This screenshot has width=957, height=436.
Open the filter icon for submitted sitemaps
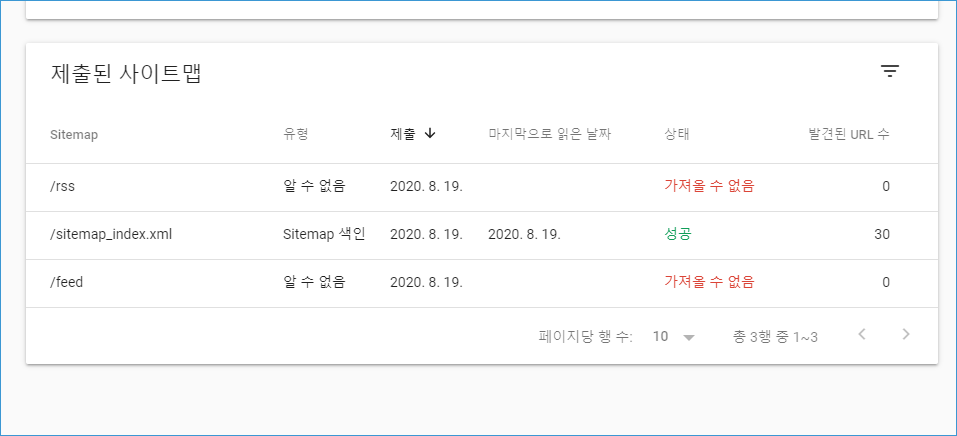pos(890,72)
